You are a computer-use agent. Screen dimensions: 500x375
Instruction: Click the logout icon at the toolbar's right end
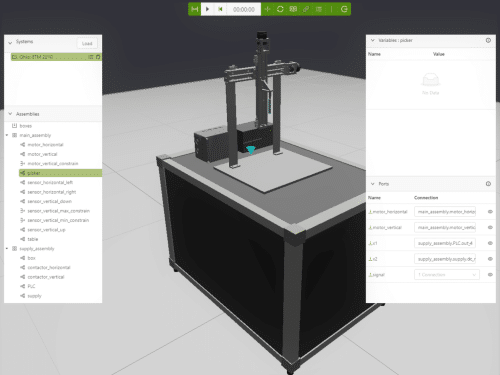click(x=344, y=9)
